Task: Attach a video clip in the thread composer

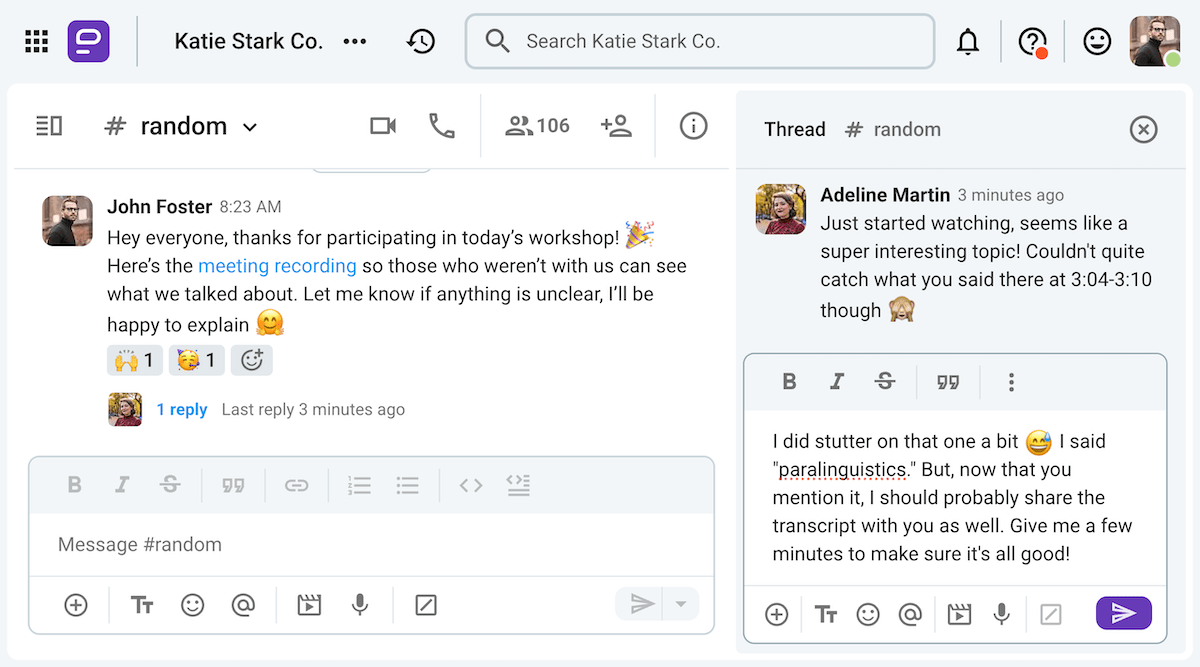Action: pyautogui.click(x=959, y=613)
